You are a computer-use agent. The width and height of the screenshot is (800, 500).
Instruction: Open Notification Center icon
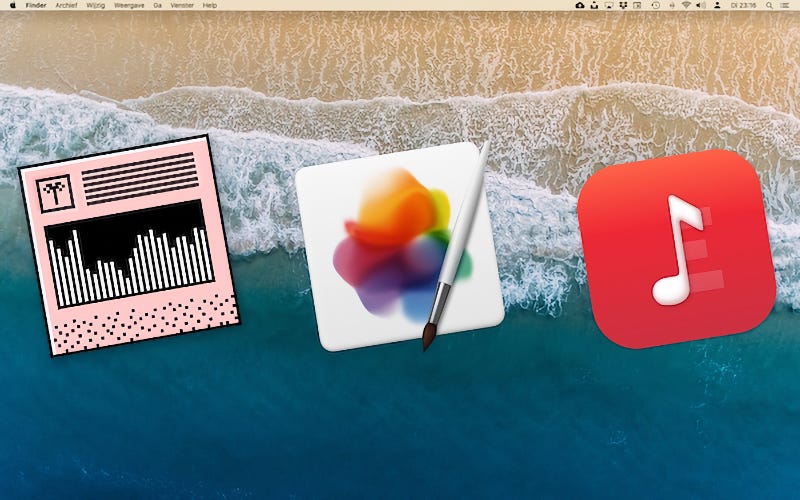click(x=785, y=5)
